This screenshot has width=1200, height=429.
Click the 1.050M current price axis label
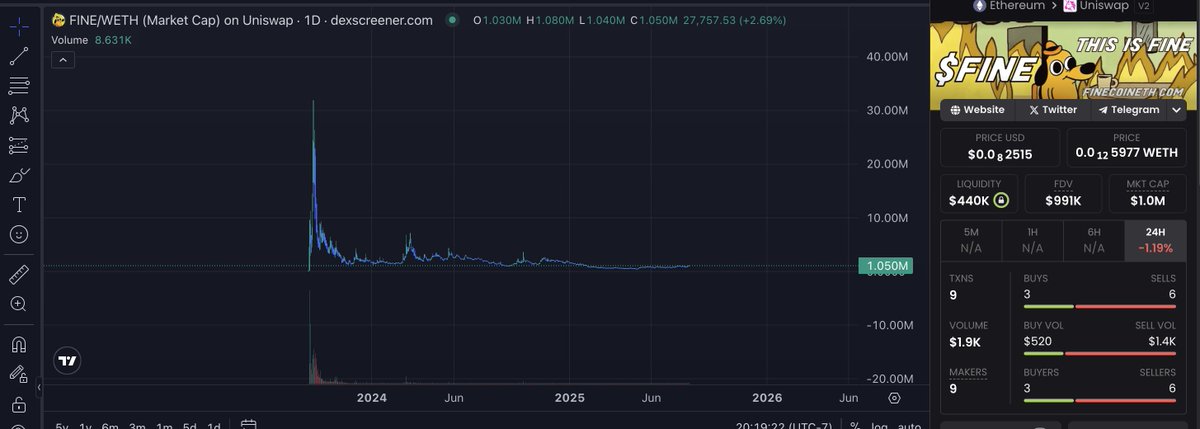tap(885, 266)
